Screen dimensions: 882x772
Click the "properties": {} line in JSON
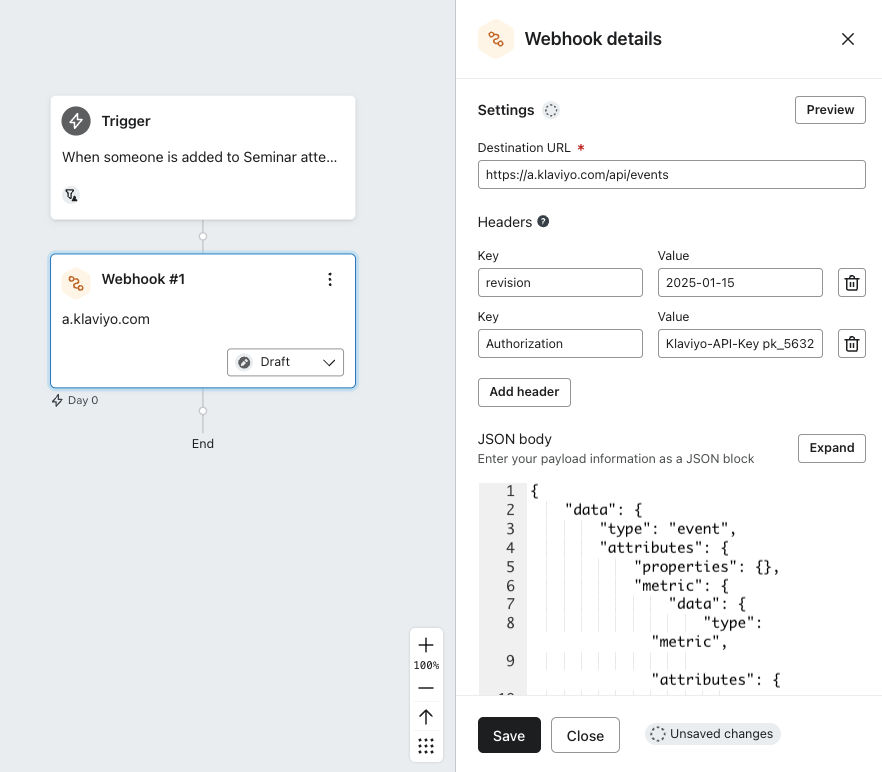click(706, 567)
